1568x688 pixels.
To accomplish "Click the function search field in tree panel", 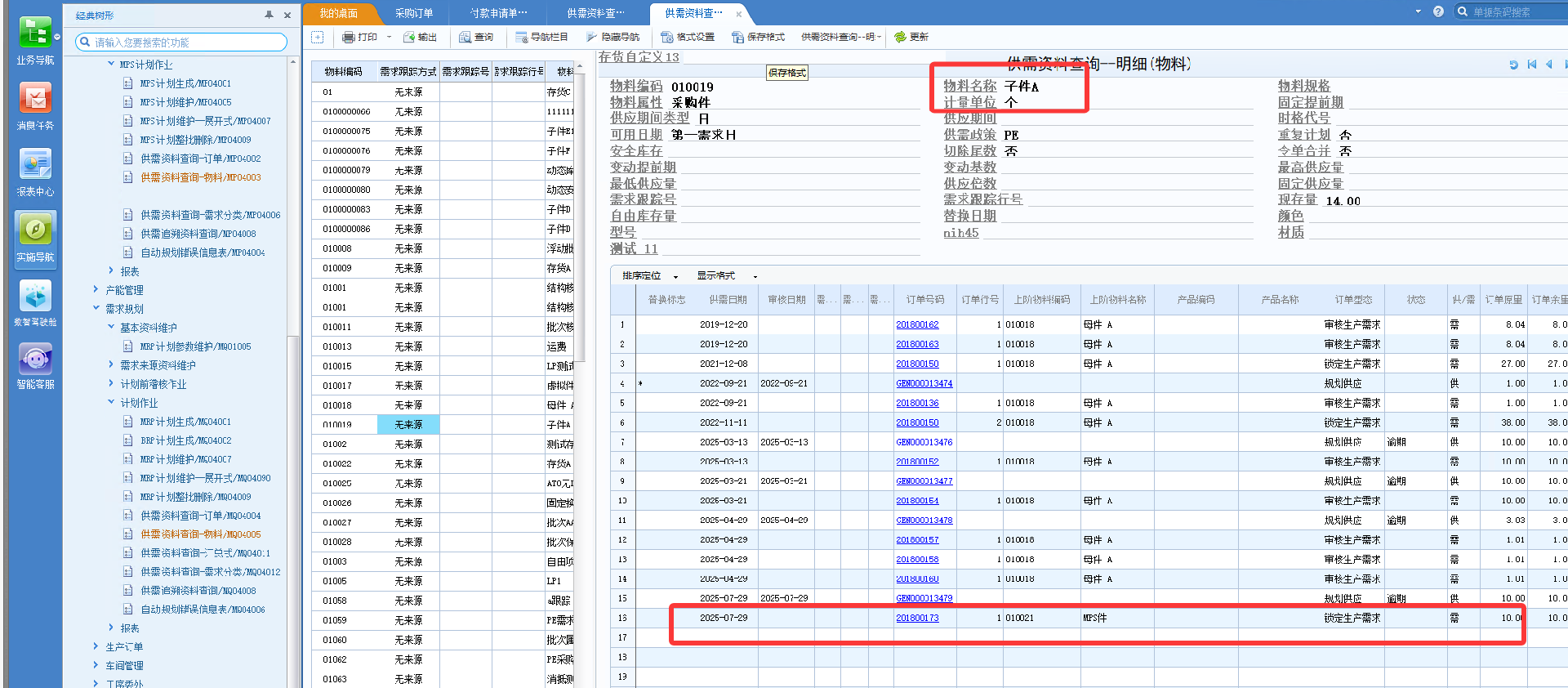I will point(181,42).
